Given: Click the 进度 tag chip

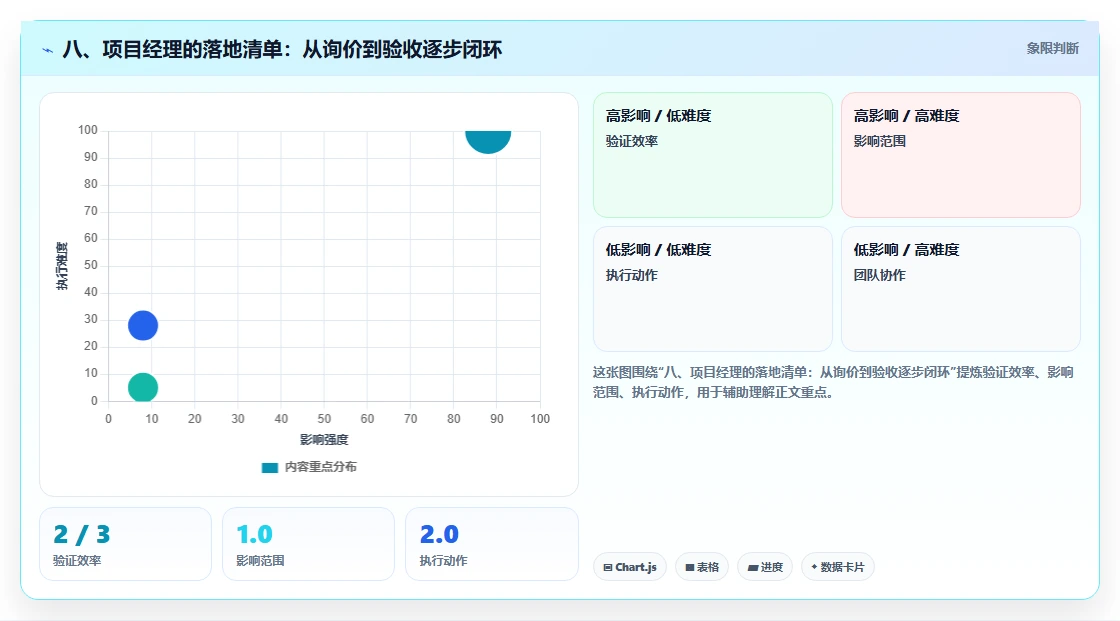Looking at the screenshot, I should pyautogui.click(x=765, y=567).
